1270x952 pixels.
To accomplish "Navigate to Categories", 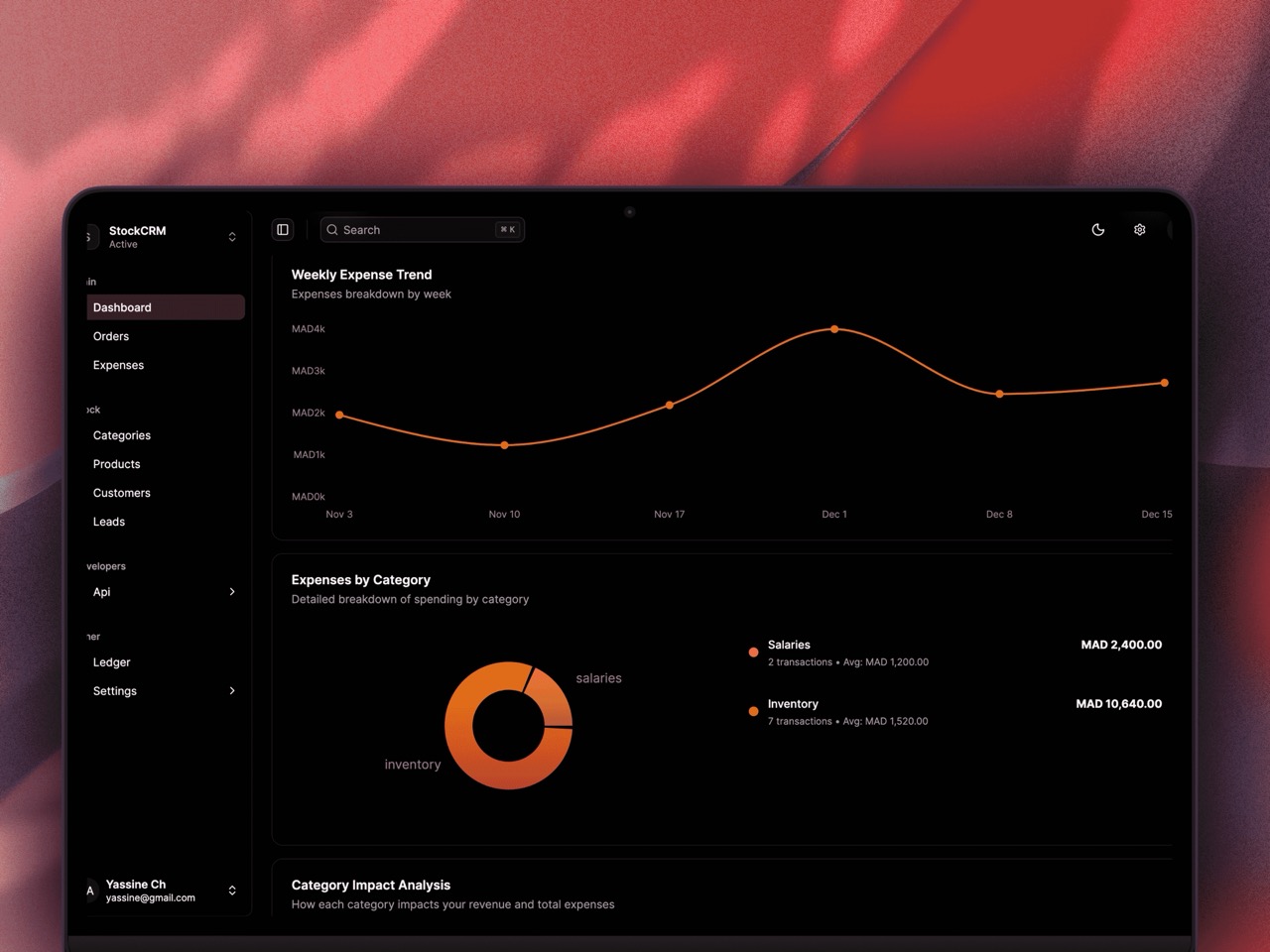I will pos(122,435).
